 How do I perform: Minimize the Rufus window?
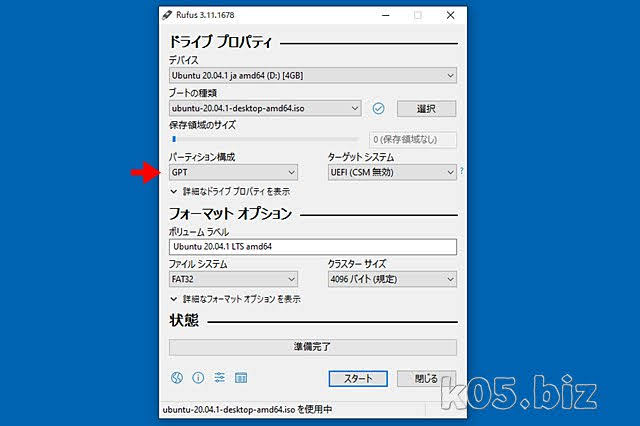click(x=386, y=15)
